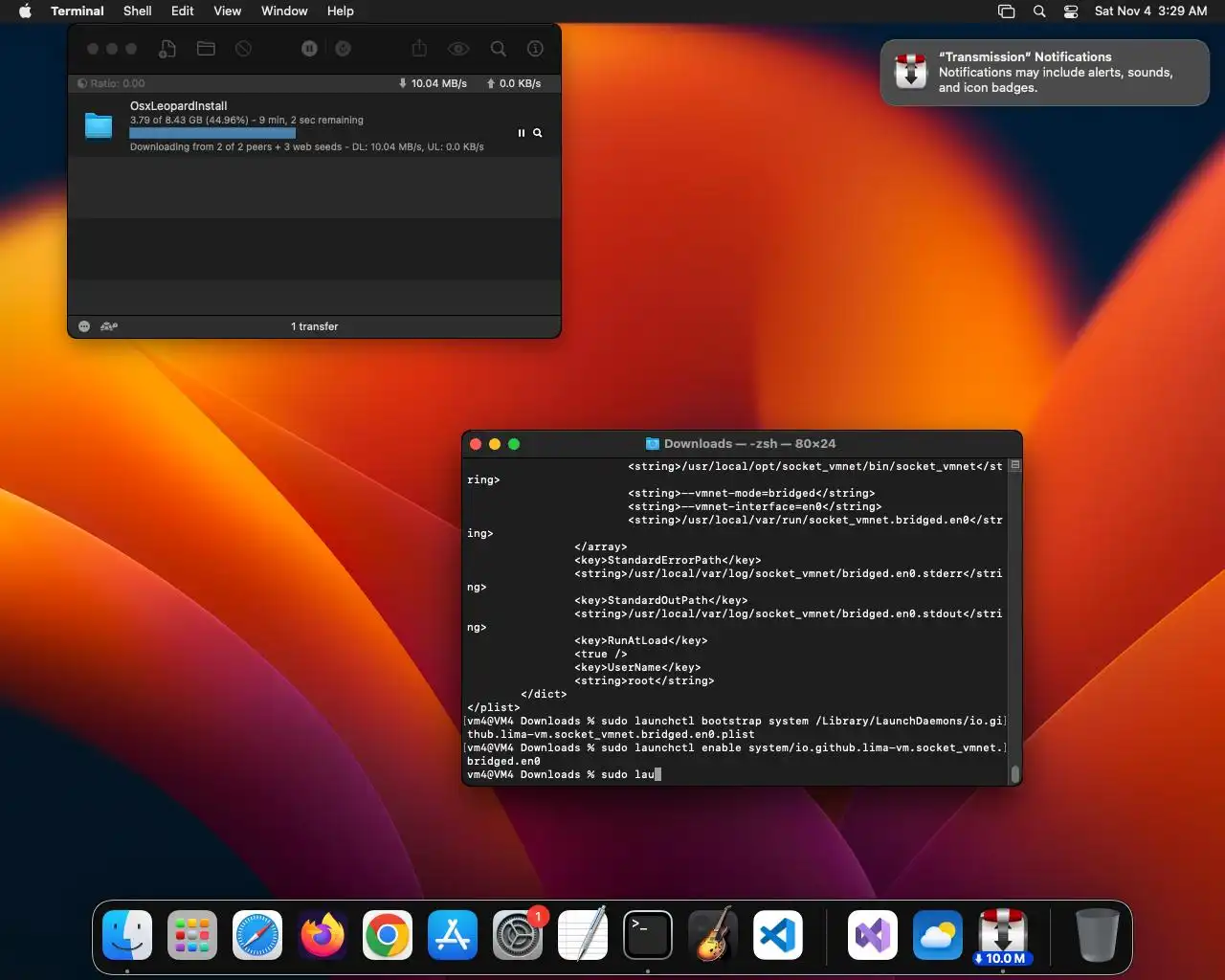Open GarageBand from the Dock

(713, 935)
